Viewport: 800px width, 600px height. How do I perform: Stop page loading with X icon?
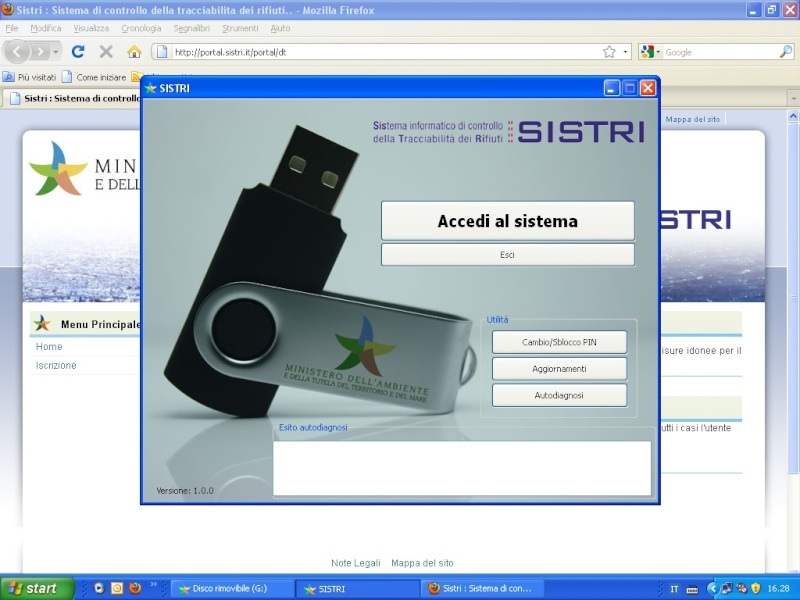click(x=106, y=52)
